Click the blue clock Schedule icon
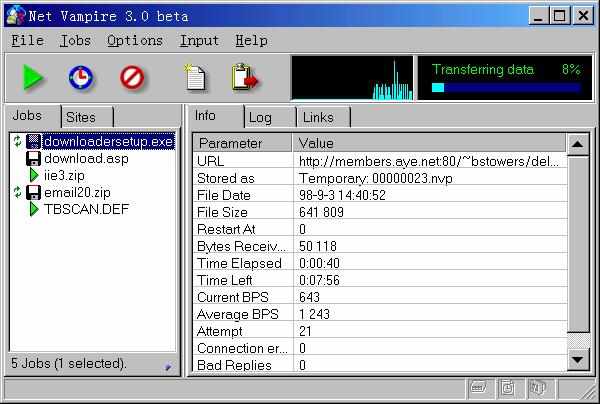This screenshot has width=600, height=404. click(81, 77)
